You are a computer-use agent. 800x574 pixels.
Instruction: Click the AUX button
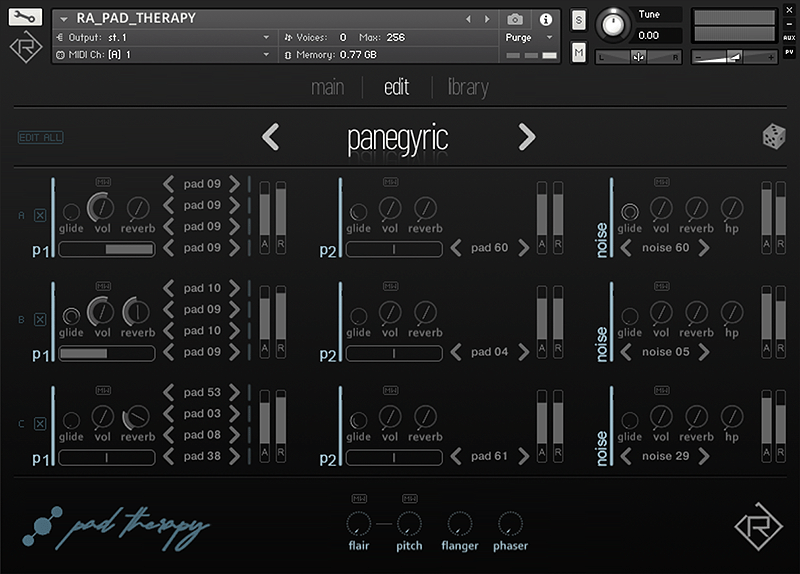(x=789, y=38)
